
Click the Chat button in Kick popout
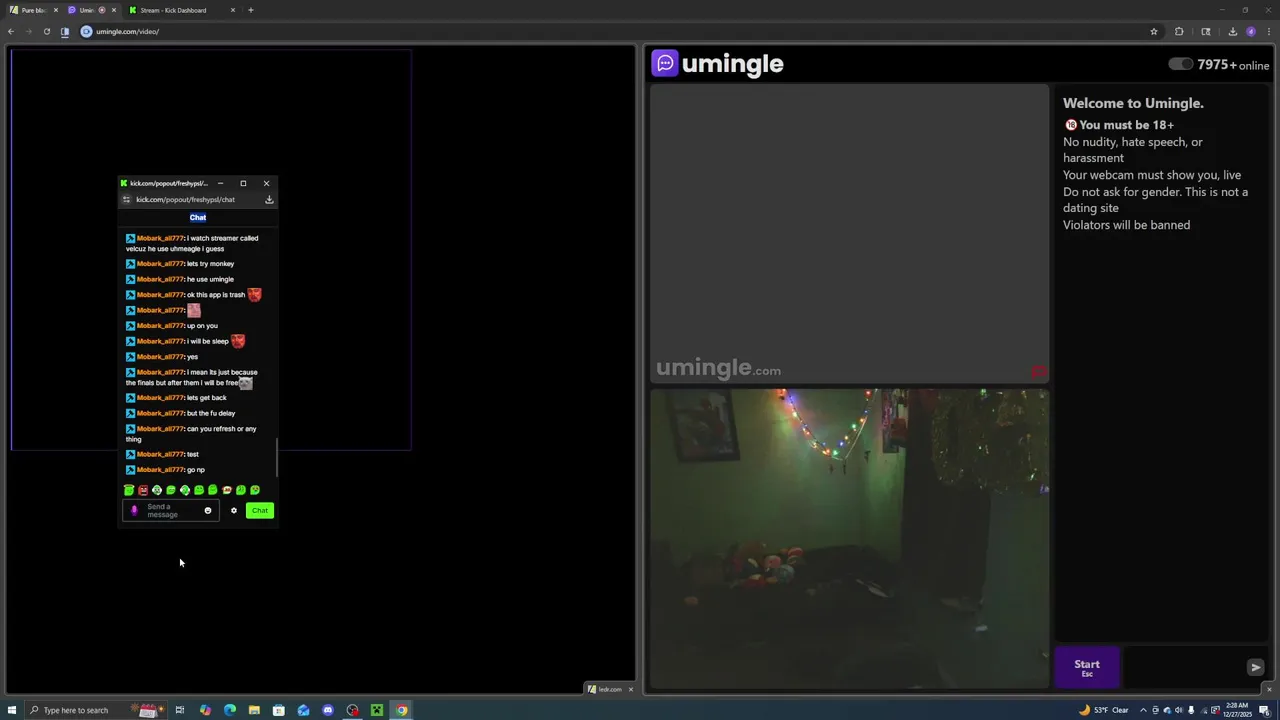(260, 511)
